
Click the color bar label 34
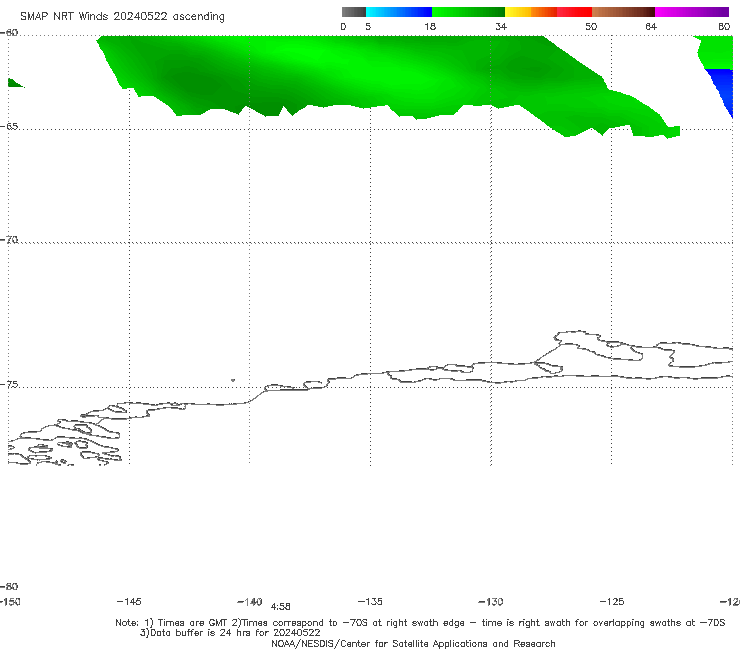click(501, 26)
